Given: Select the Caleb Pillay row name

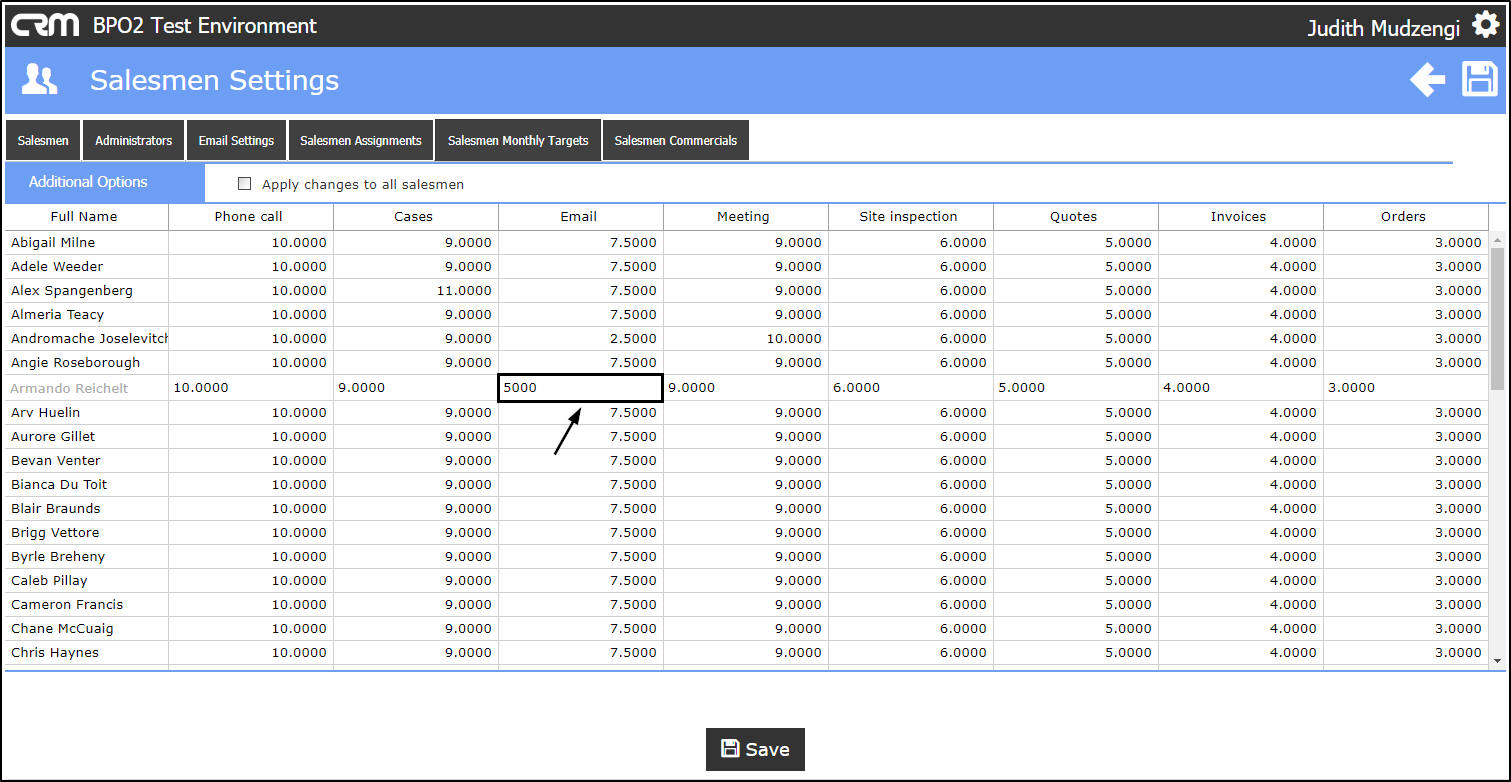Looking at the screenshot, I should pos(49,581).
